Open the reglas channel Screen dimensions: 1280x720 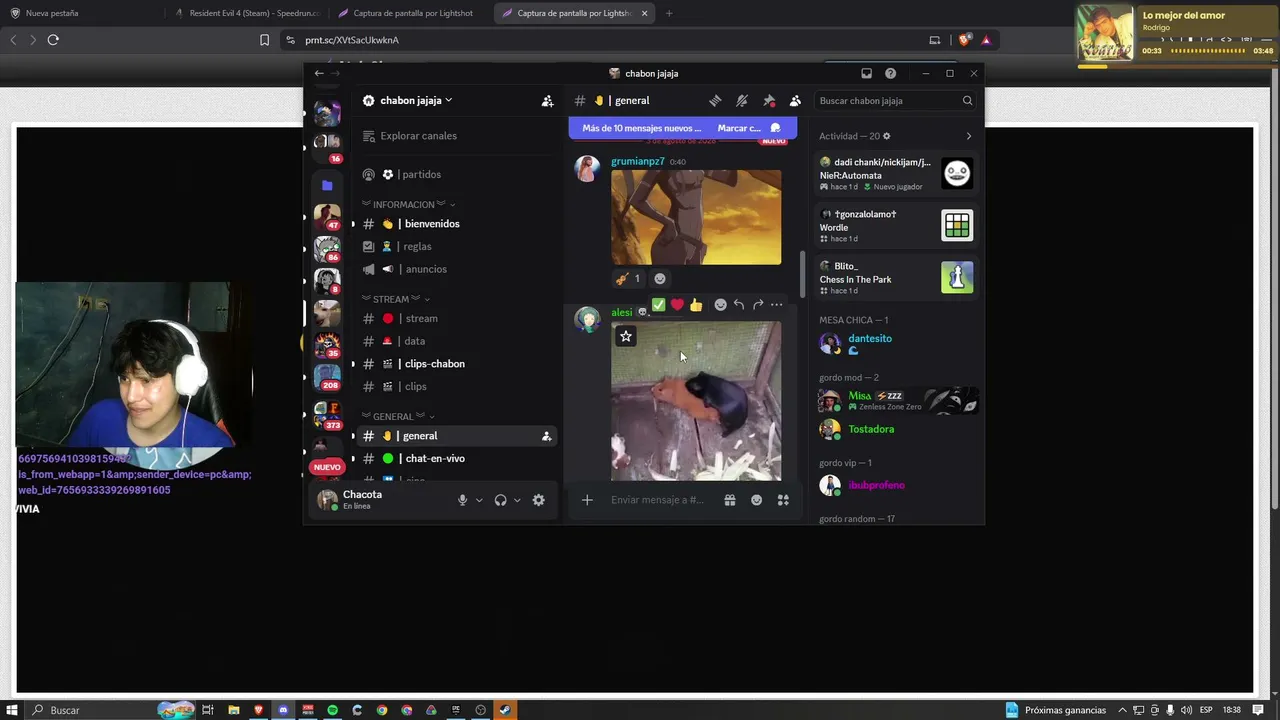[456, 247]
